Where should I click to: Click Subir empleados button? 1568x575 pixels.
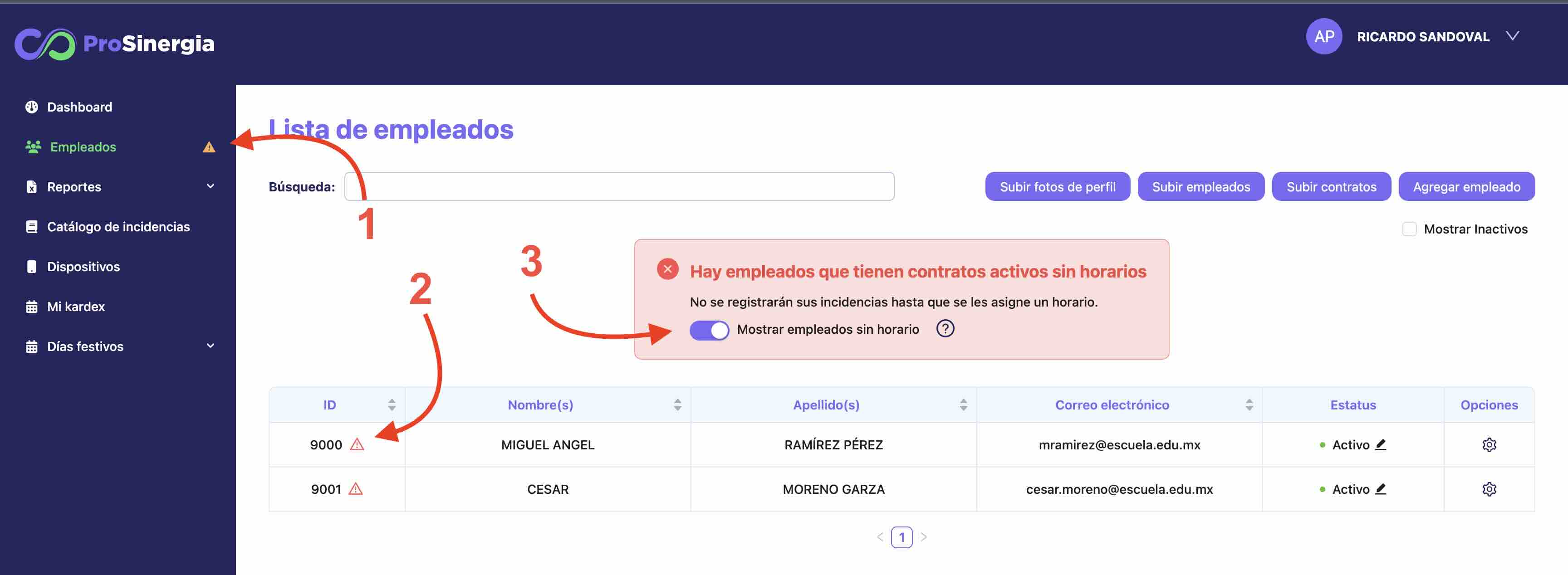pos(1200,186)
